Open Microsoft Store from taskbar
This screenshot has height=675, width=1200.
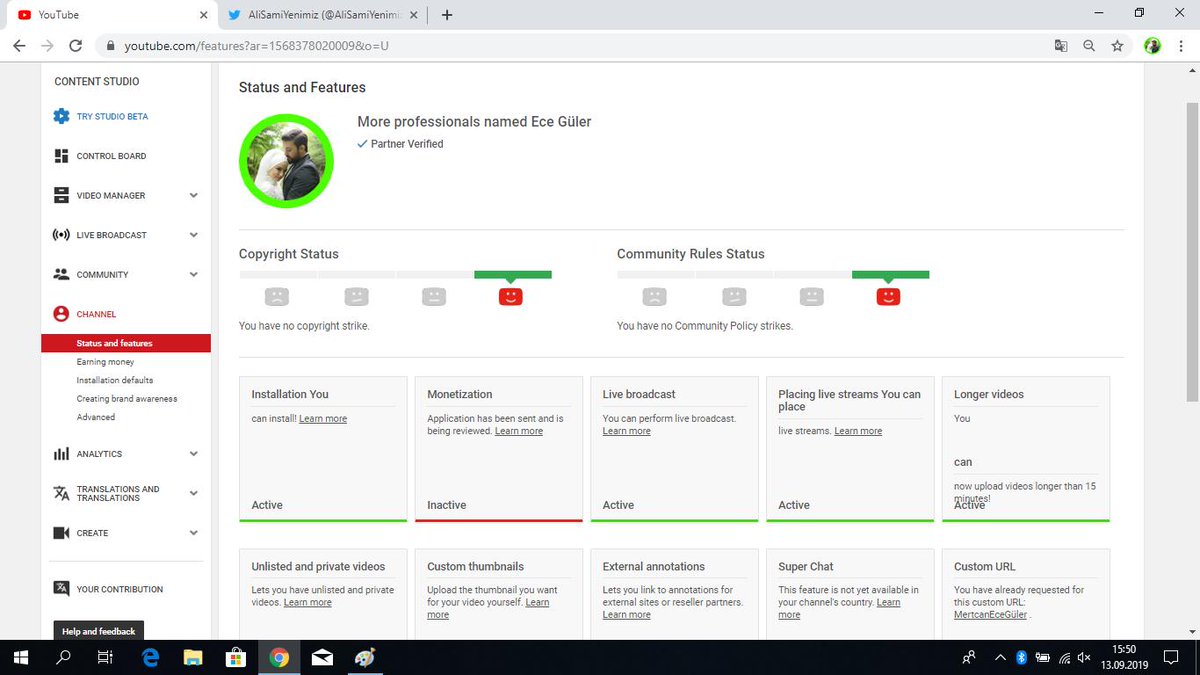tap(236, 657)
